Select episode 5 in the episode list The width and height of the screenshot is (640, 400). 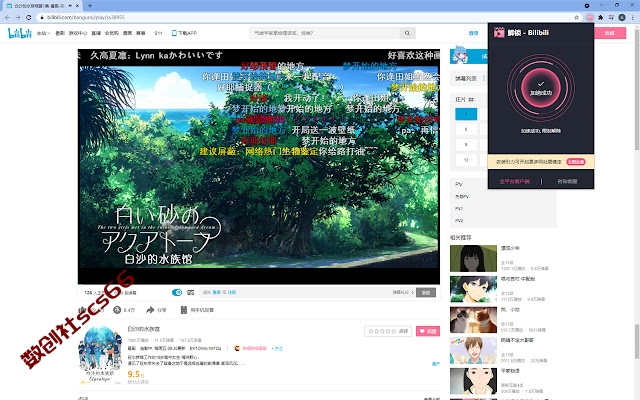tap(466, 129)
